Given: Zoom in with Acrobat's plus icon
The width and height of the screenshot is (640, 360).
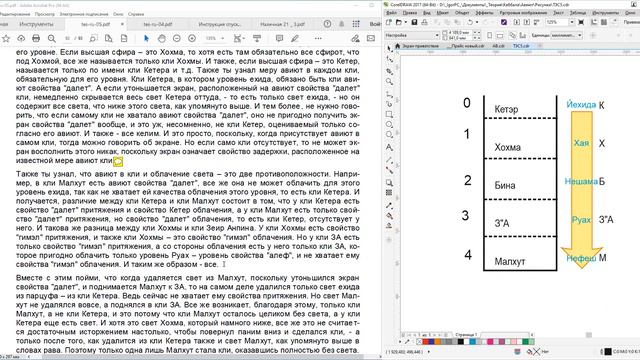Looking at the screenshot, I should (192, 38).
